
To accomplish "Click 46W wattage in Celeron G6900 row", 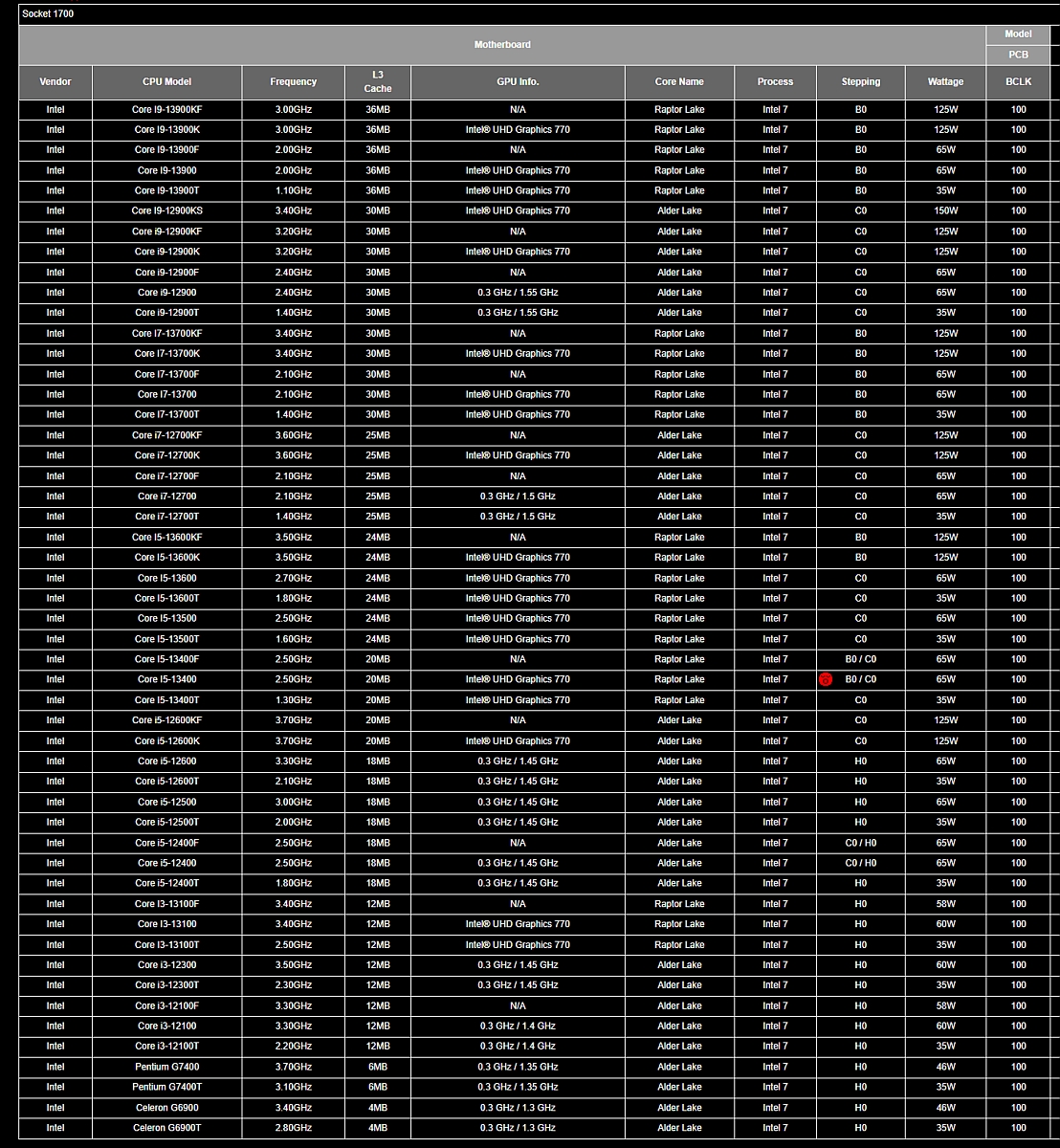I will [945, 1108].
